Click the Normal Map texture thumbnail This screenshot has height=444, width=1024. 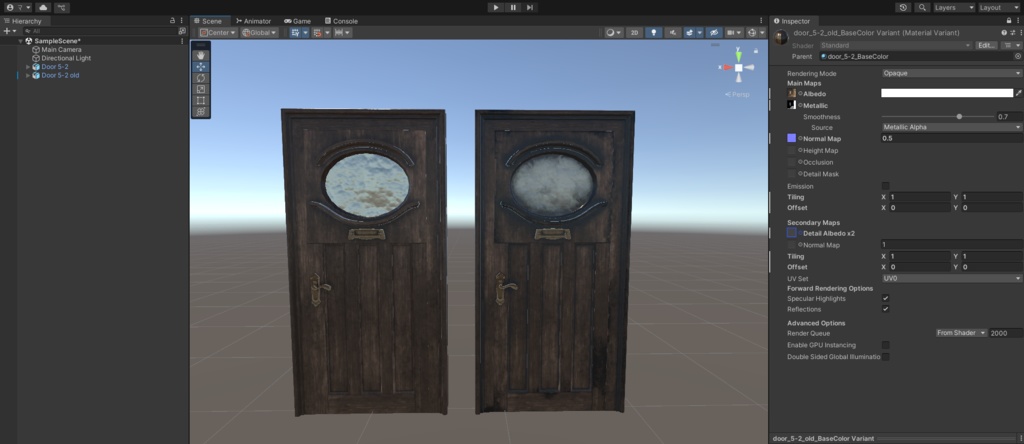(792, 138)
